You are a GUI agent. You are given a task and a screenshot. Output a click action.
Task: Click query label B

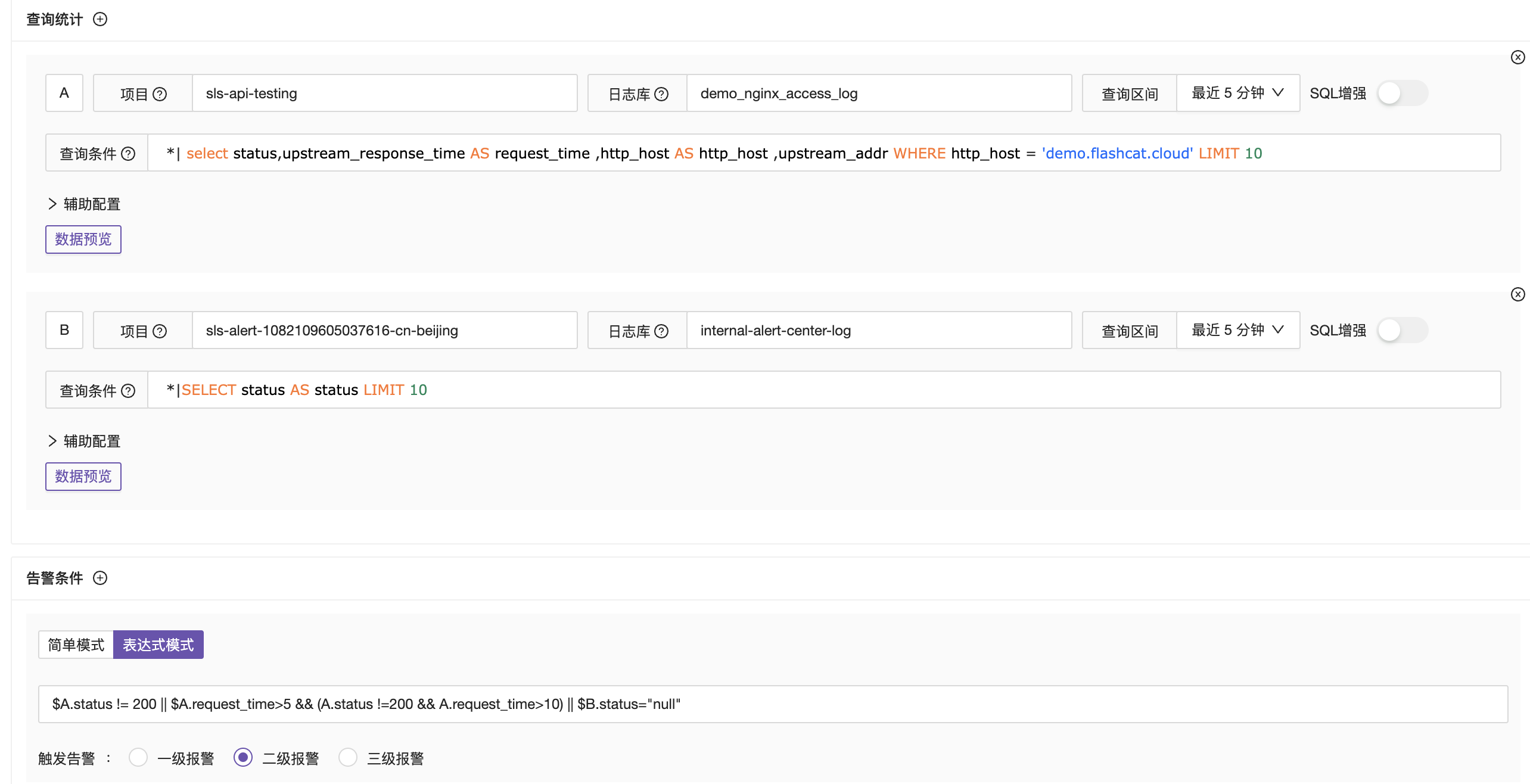click(x=64, y=330)
